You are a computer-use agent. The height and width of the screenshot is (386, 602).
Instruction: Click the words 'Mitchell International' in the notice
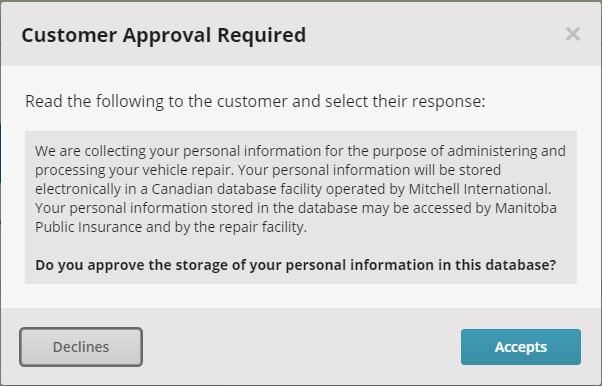tap(479, 189)
